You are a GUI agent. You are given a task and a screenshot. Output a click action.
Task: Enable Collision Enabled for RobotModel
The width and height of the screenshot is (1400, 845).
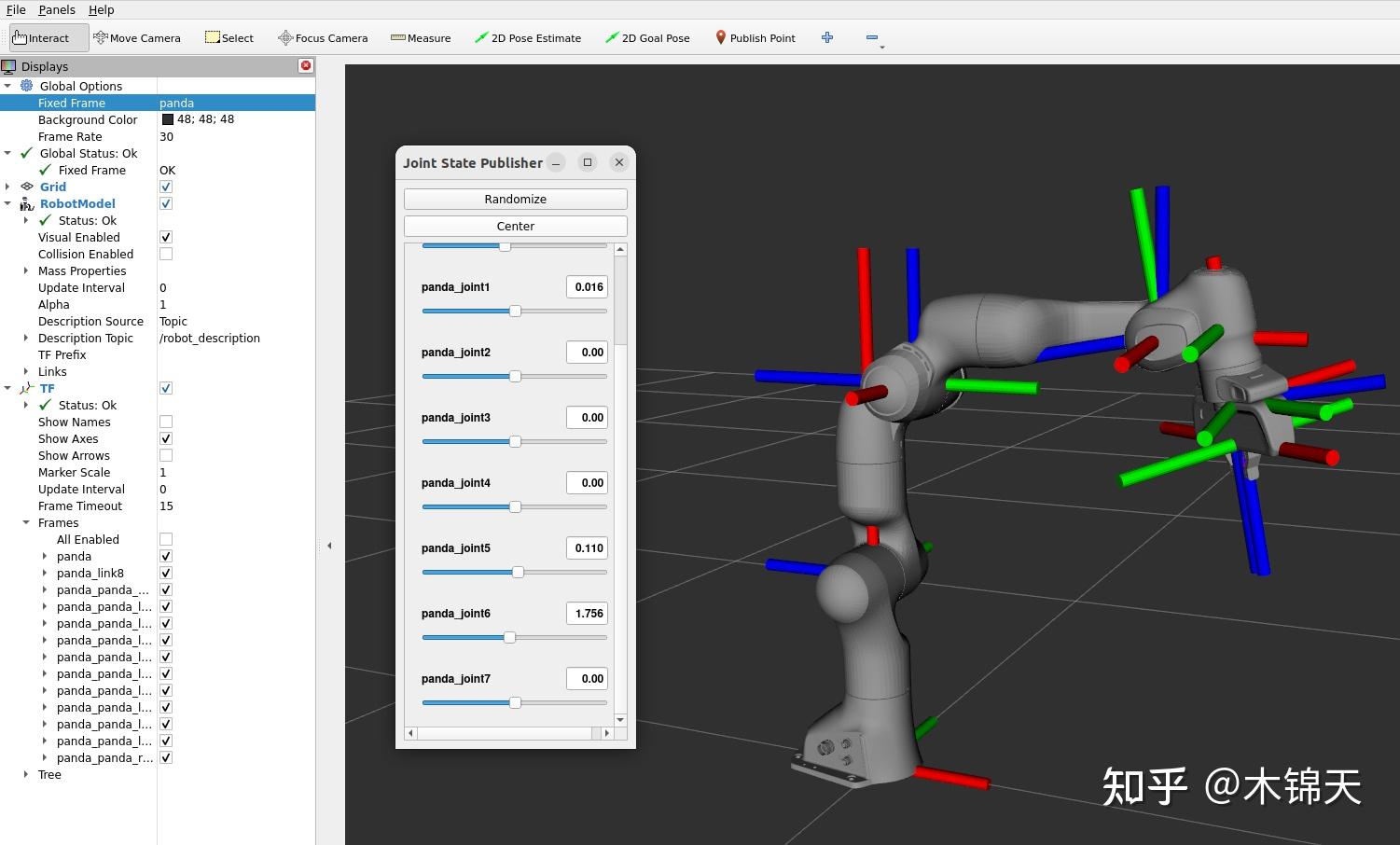[x=165, y=254]
